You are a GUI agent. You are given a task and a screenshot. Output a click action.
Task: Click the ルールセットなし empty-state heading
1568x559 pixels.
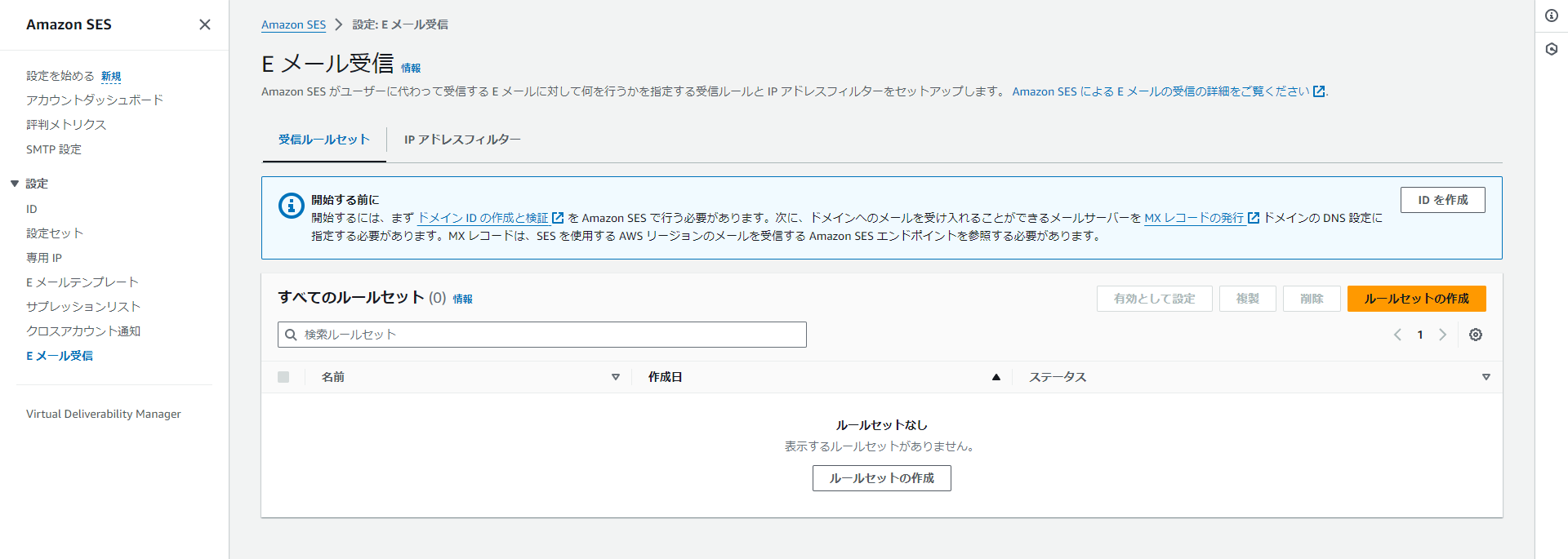pyautogui.click(x=882, y=425)
